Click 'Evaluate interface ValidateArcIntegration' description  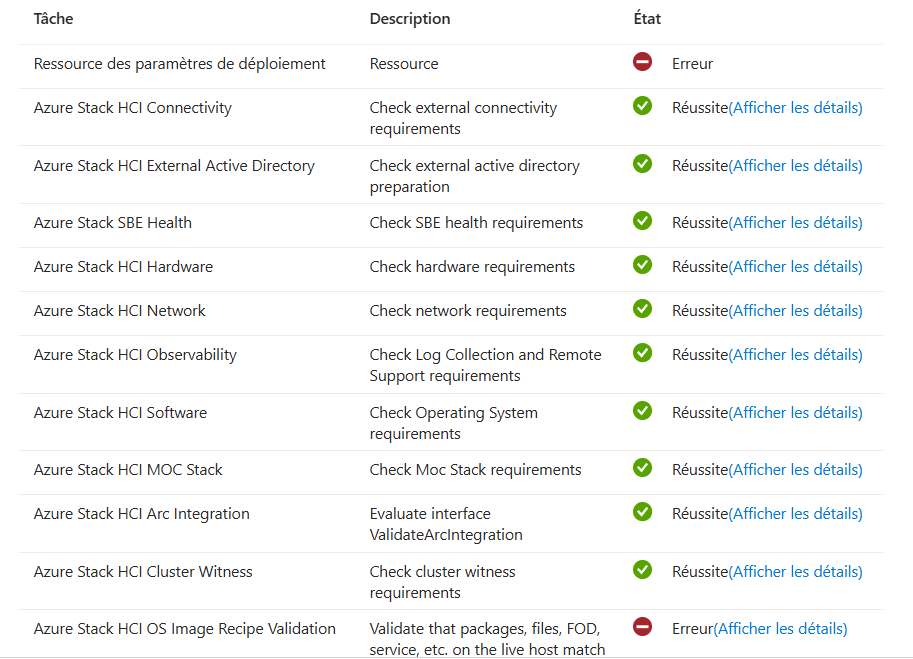[x=446, y=525]
